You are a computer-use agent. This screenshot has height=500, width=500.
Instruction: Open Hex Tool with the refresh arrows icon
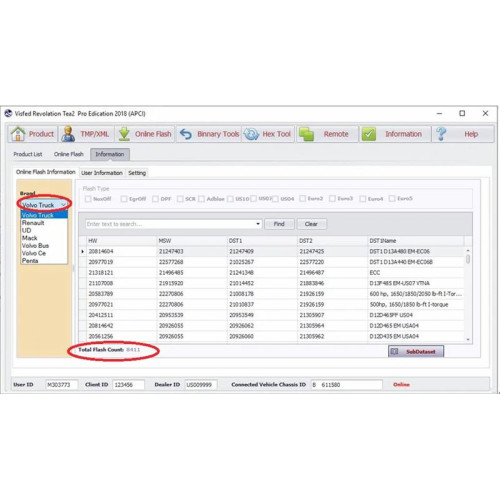click(268, 134)
